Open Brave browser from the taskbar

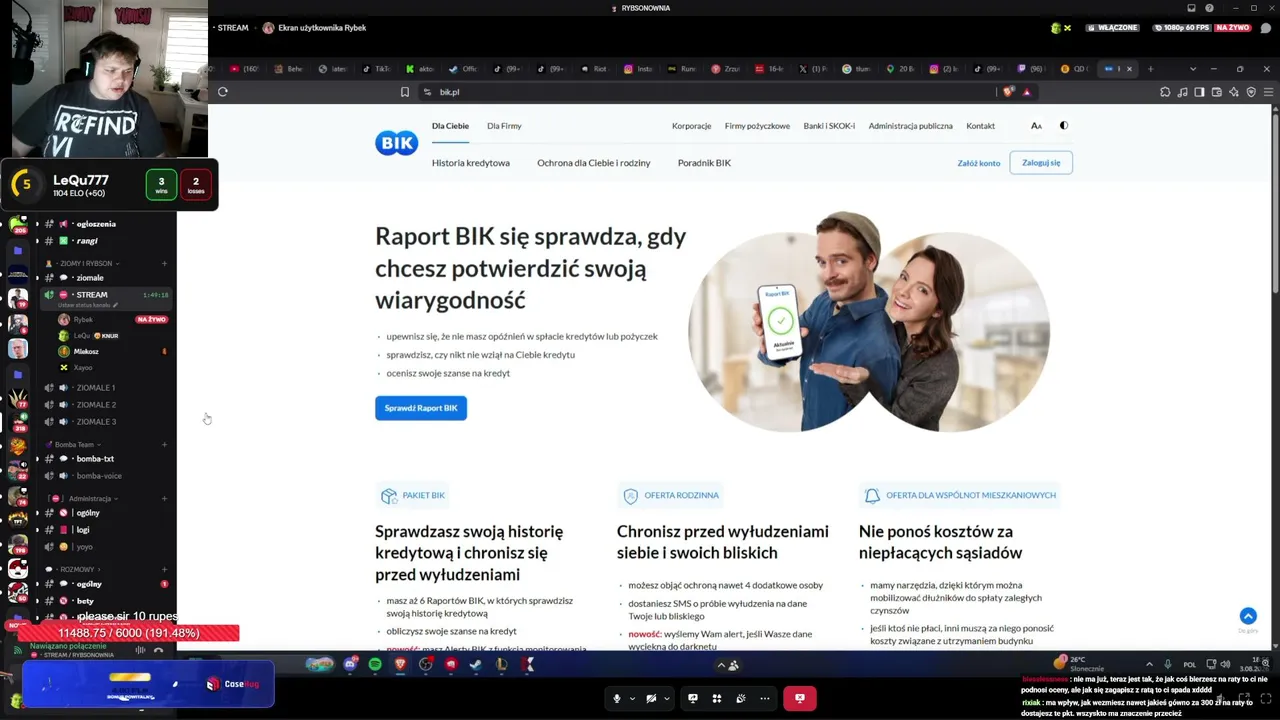click(x=401, y=664)
